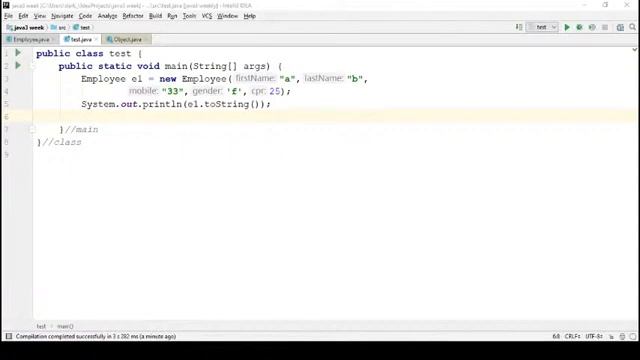Click the build project icon beside run configuration
The width and height of the screenshot is (640, 360).
(519, 27)
